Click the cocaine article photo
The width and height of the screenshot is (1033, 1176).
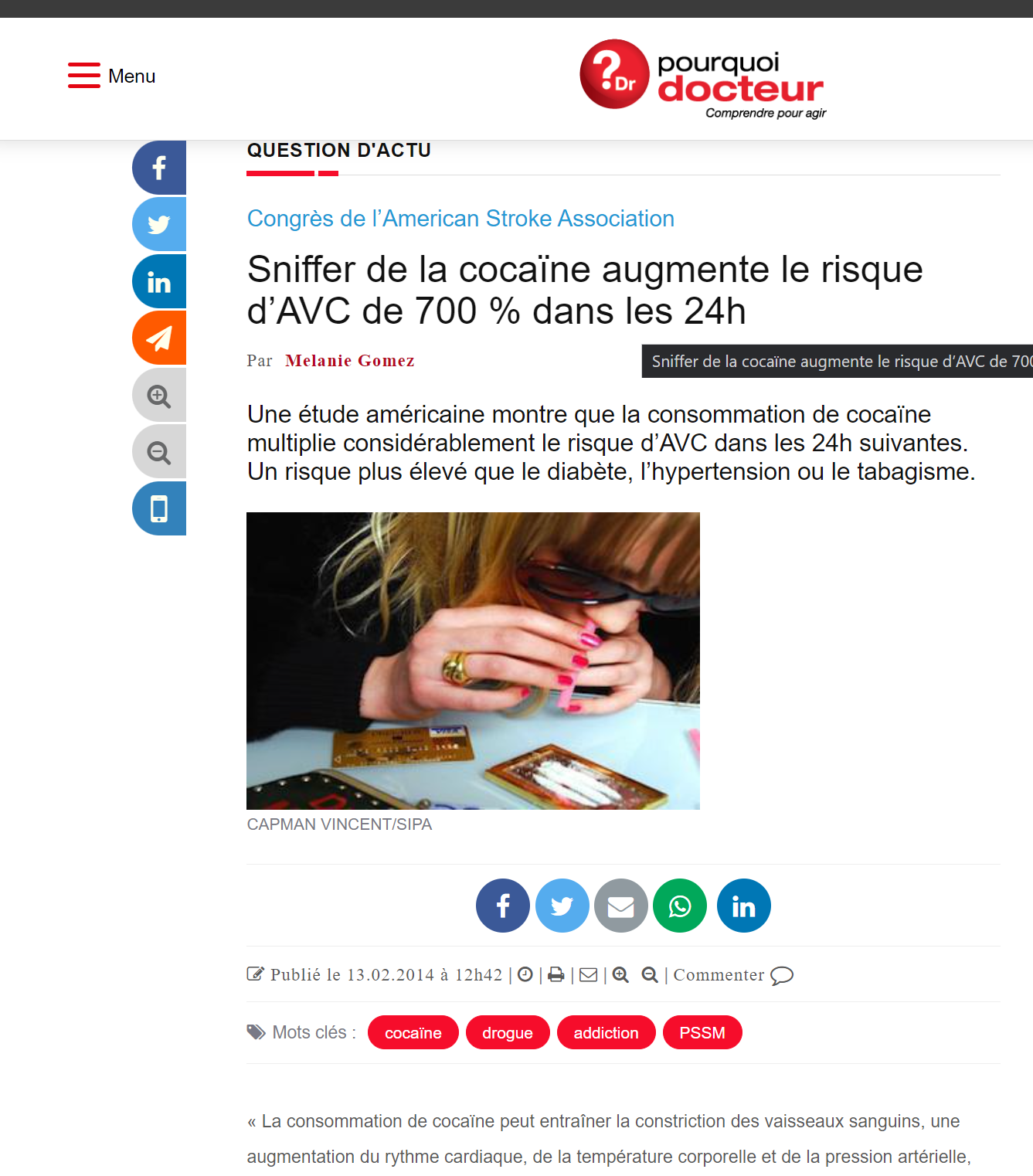pyautogui.click(x=473, y=661)
